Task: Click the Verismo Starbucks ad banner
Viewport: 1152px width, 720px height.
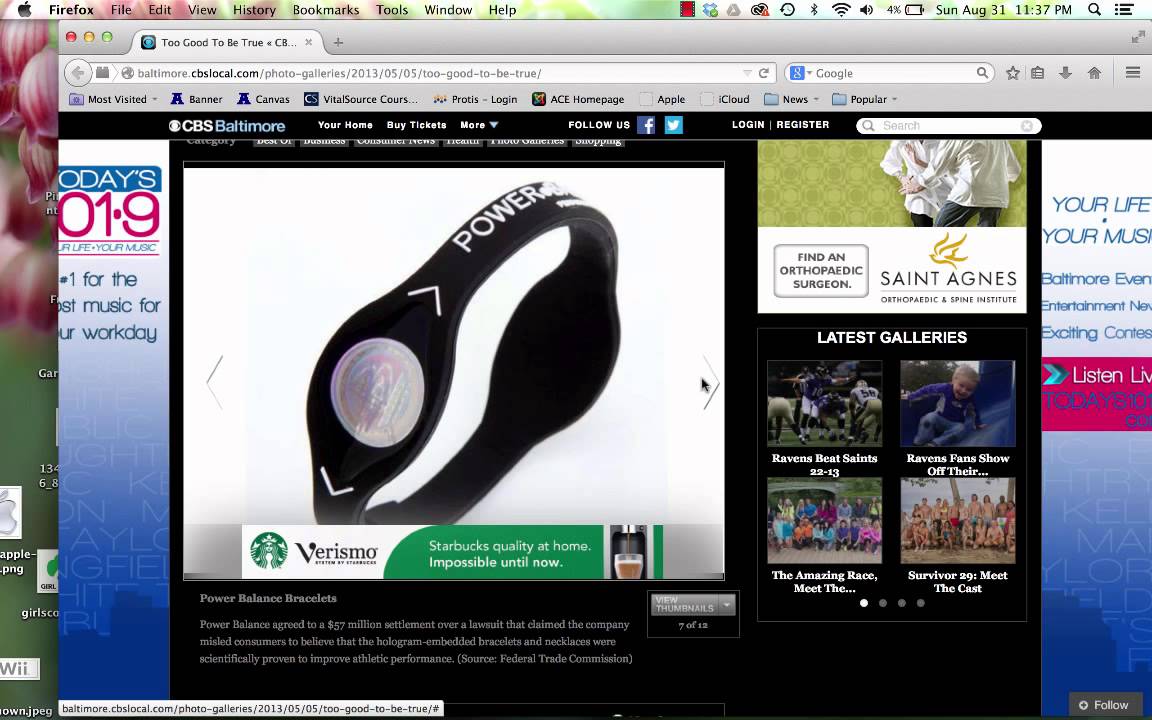Action: [452, 552]
